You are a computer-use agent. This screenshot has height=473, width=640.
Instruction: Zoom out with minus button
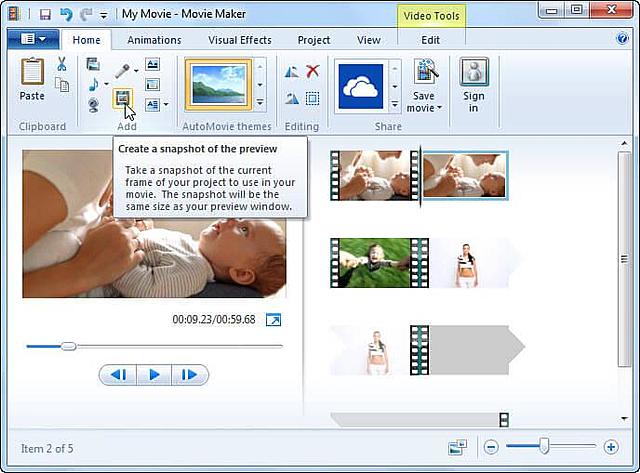coord(491,447)
